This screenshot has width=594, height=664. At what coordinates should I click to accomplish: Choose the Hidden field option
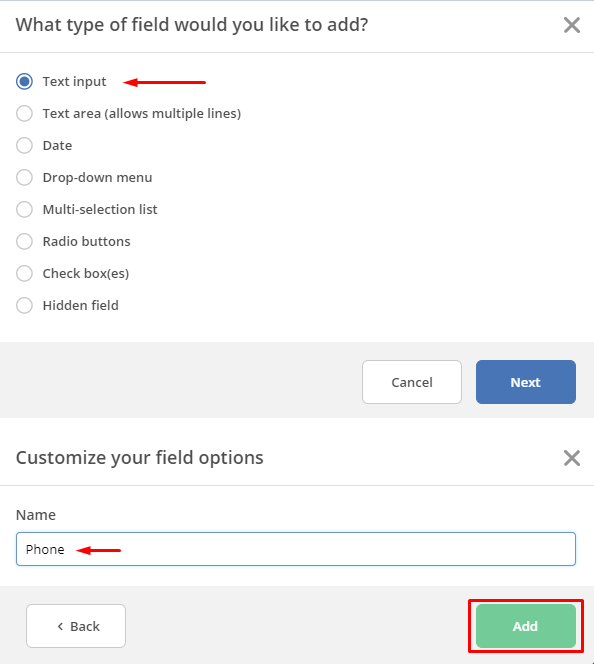[x=24, y=305]
